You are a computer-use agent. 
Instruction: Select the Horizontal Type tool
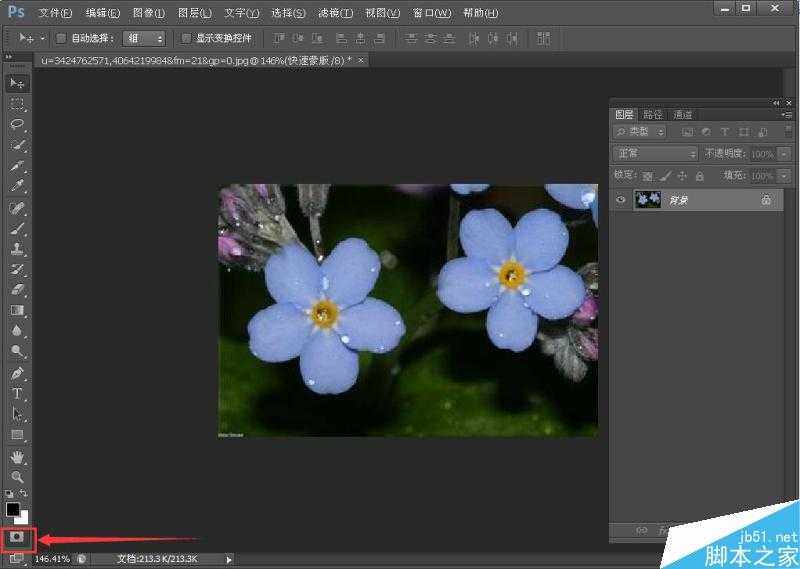[17, 393]
